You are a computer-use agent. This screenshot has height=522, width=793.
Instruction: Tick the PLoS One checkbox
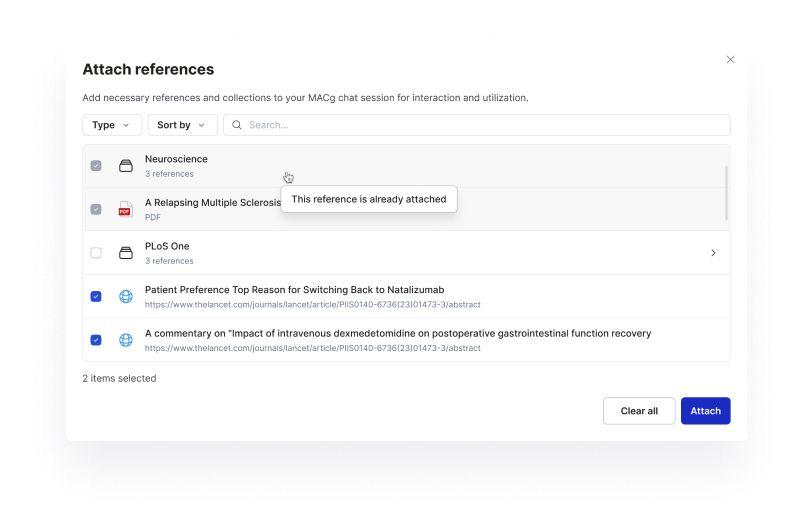96,253
